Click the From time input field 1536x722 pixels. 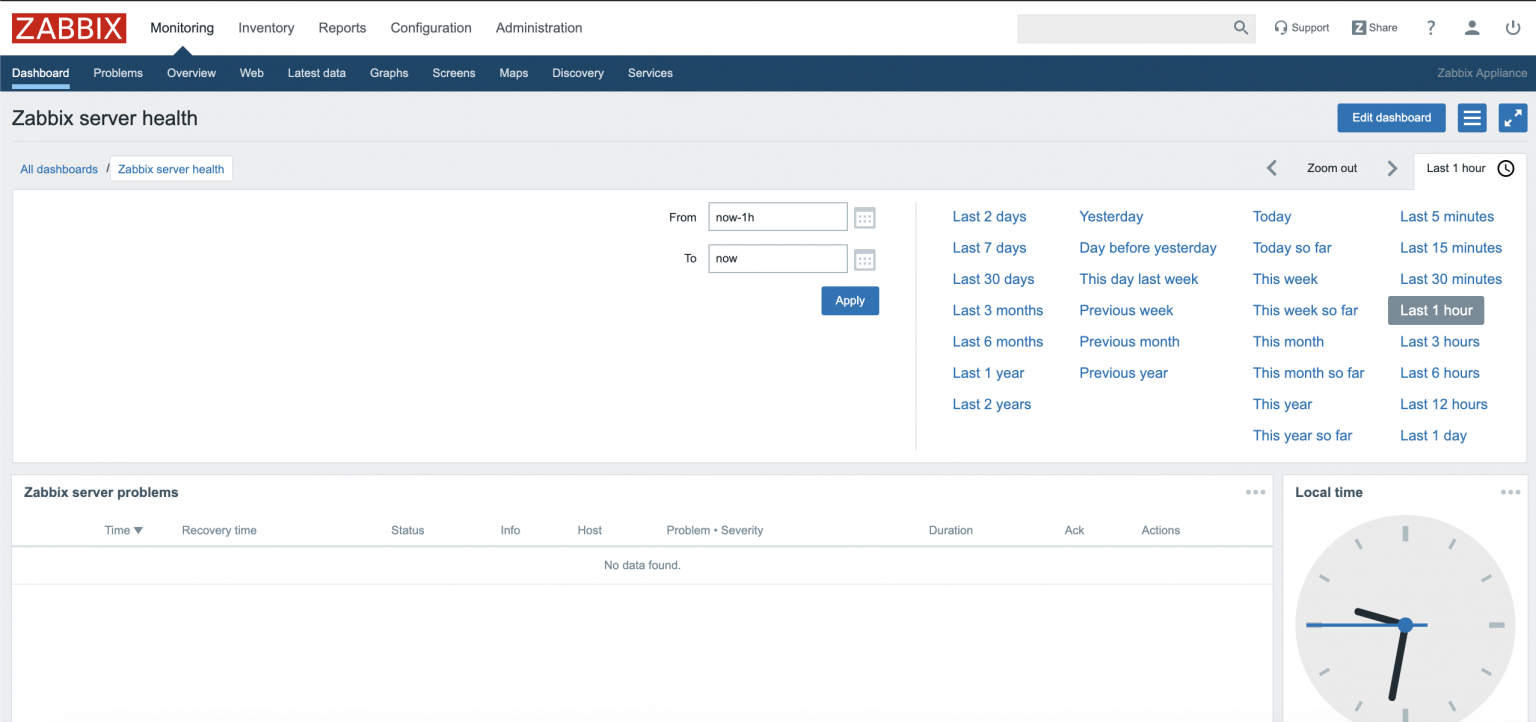pos(777,217)
